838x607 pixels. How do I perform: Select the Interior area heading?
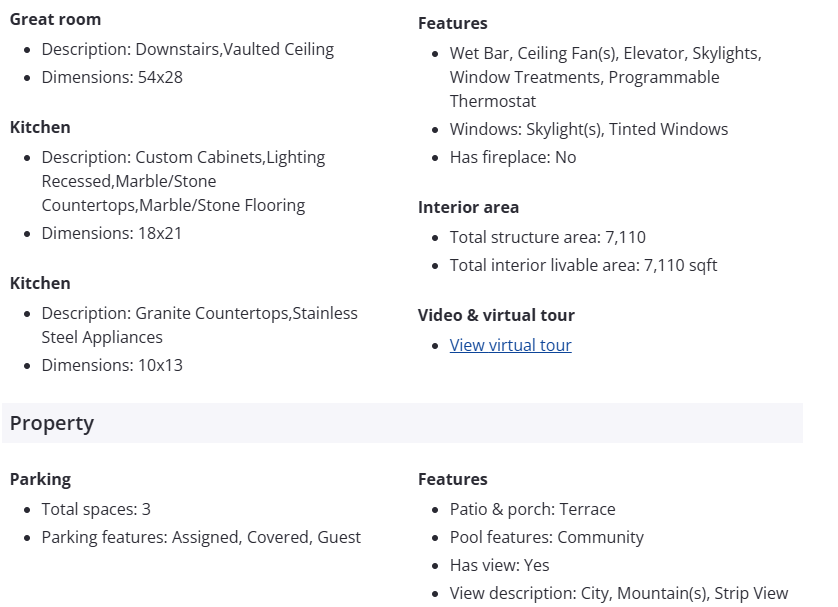pyautogui.click(x=468, y=207)
